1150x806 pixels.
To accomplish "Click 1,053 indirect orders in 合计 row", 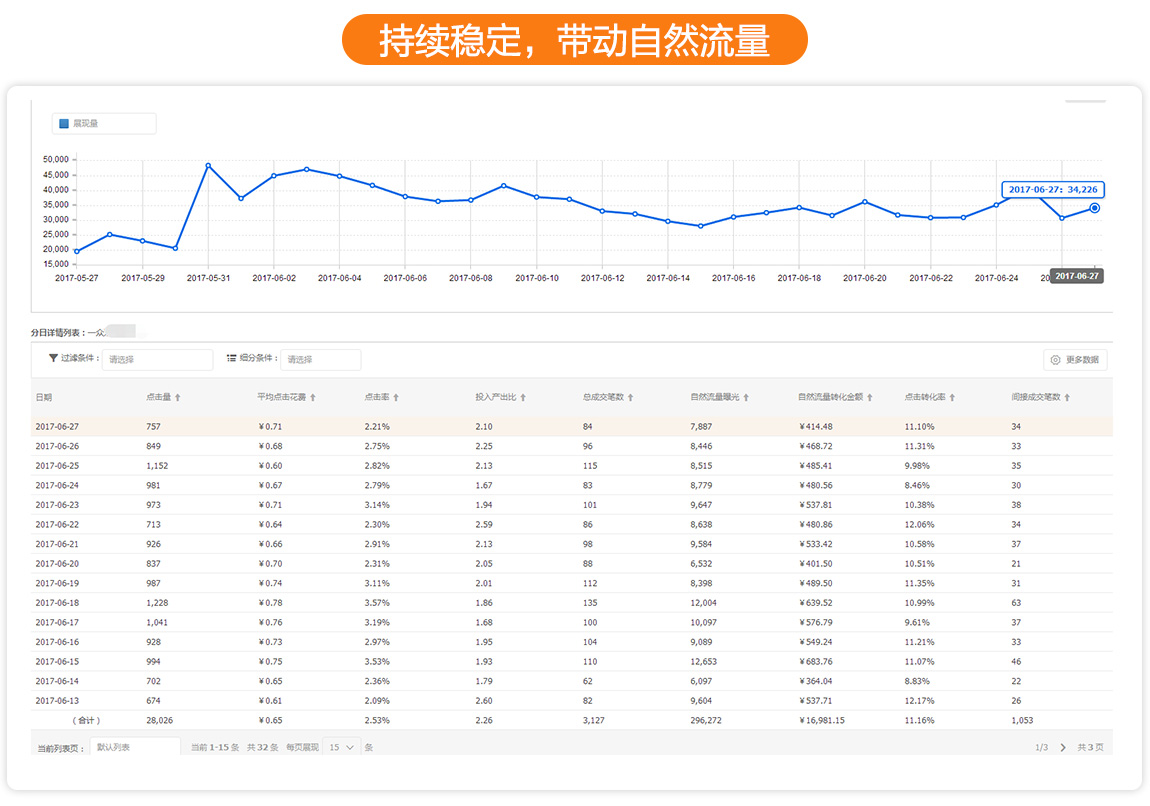I will click(x=1022, y=720).
